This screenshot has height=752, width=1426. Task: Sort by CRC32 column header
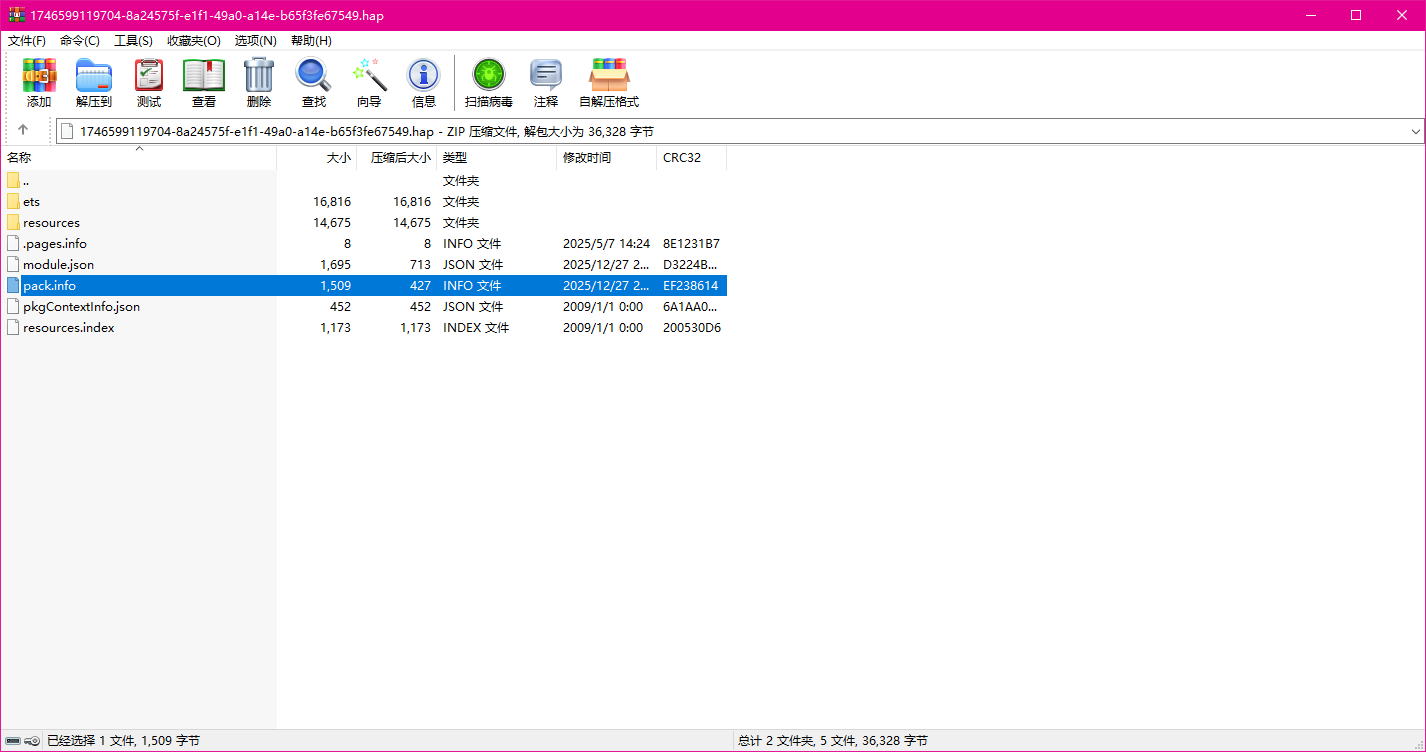click(x=692, y=158)
